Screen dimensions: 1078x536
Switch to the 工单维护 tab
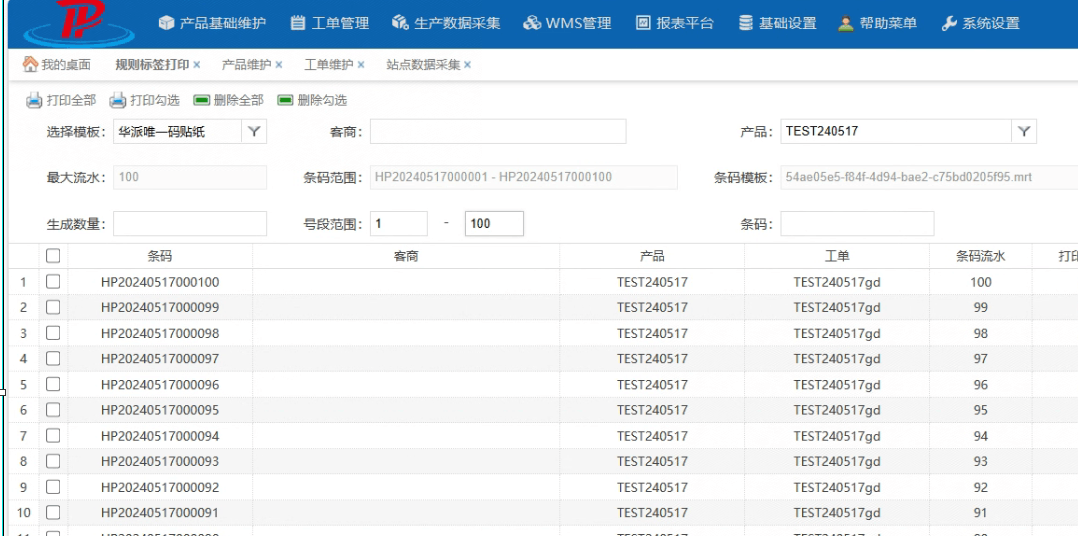click(x=328, y=65)
